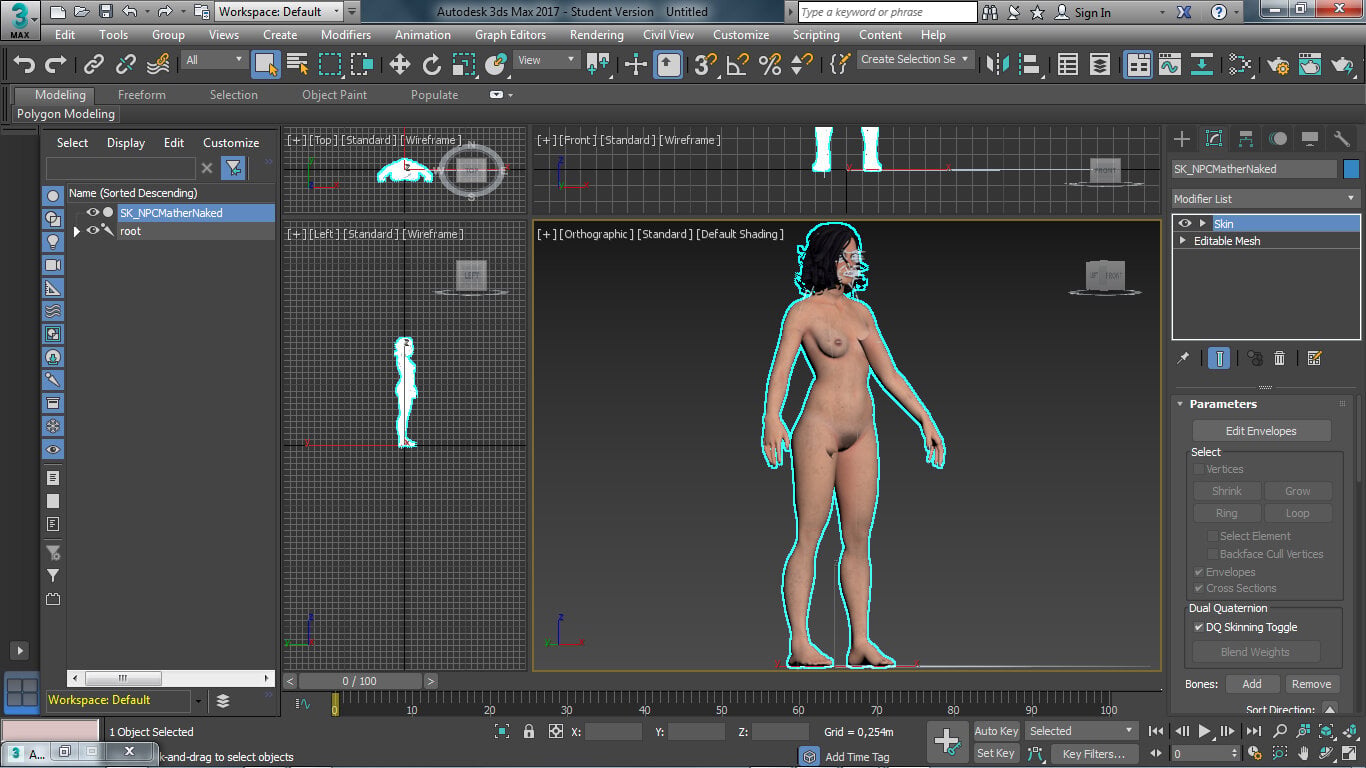Switch to the Object Paint ribbon tab
Viewport: 1366px width, 768px height.
click(334, 95)
